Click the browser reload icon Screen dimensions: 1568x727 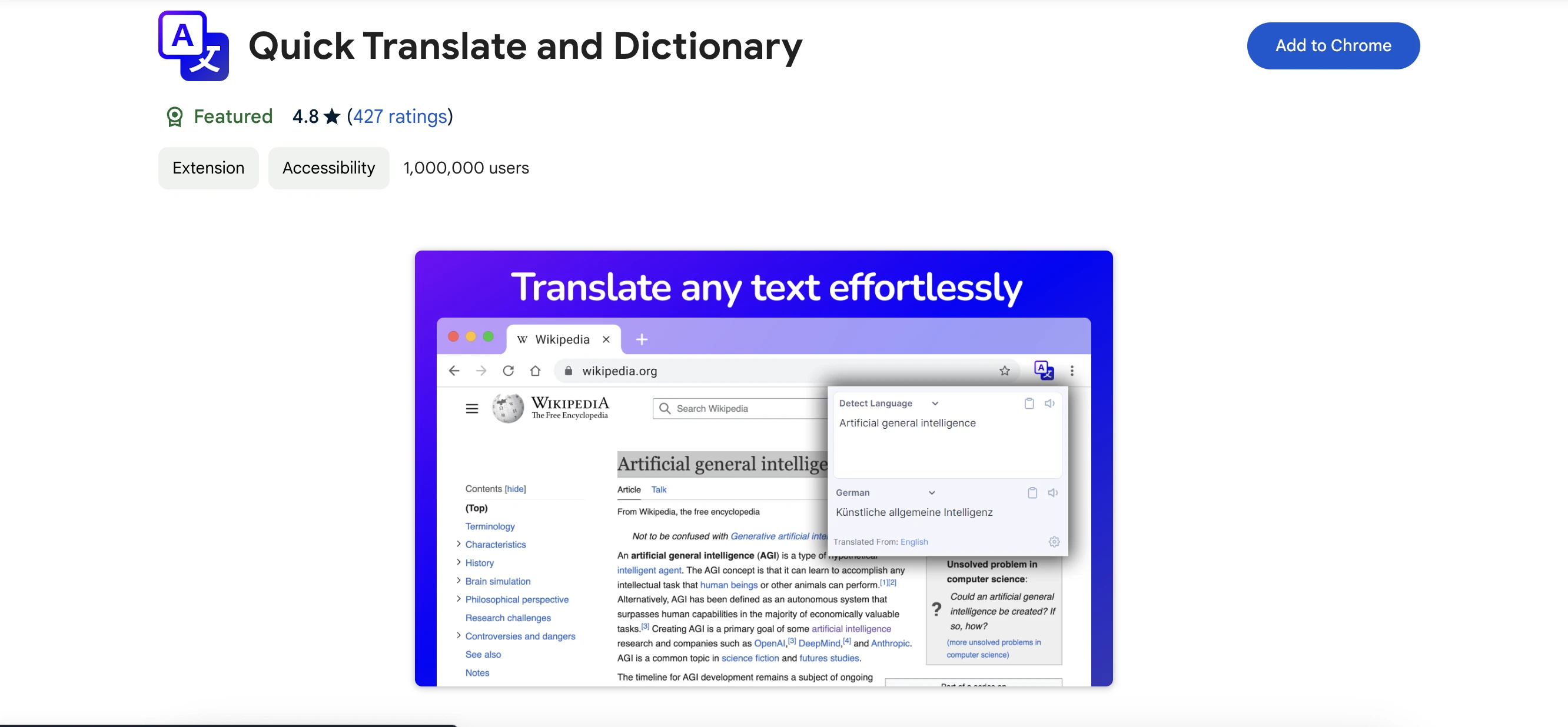click(509, 371)
